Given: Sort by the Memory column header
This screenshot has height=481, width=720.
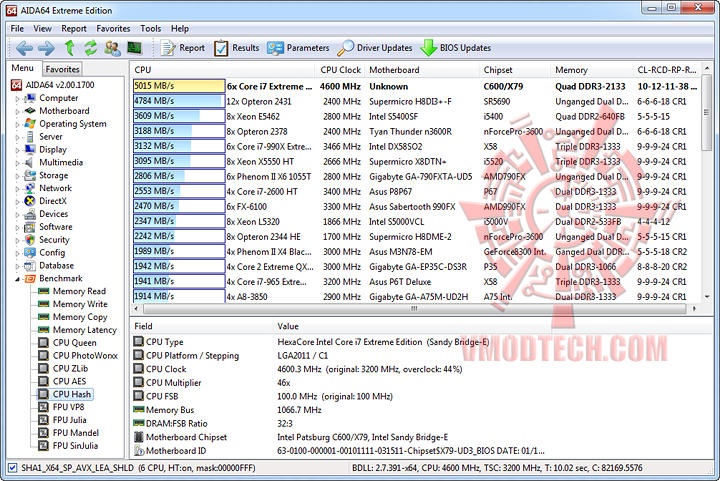Looking at the screenshot, I should pyautogui.click(x=592, y=70).
